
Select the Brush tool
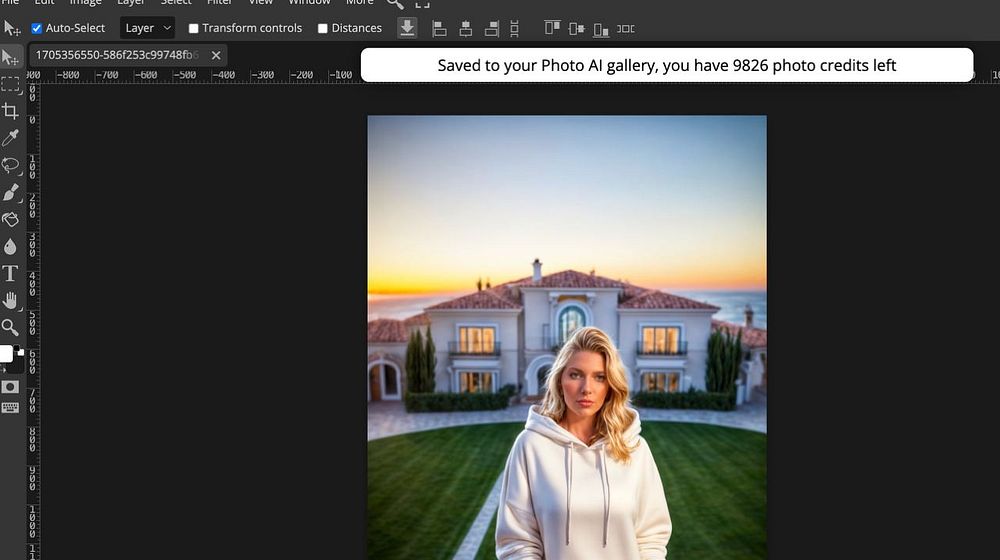[x=11, y=193]
